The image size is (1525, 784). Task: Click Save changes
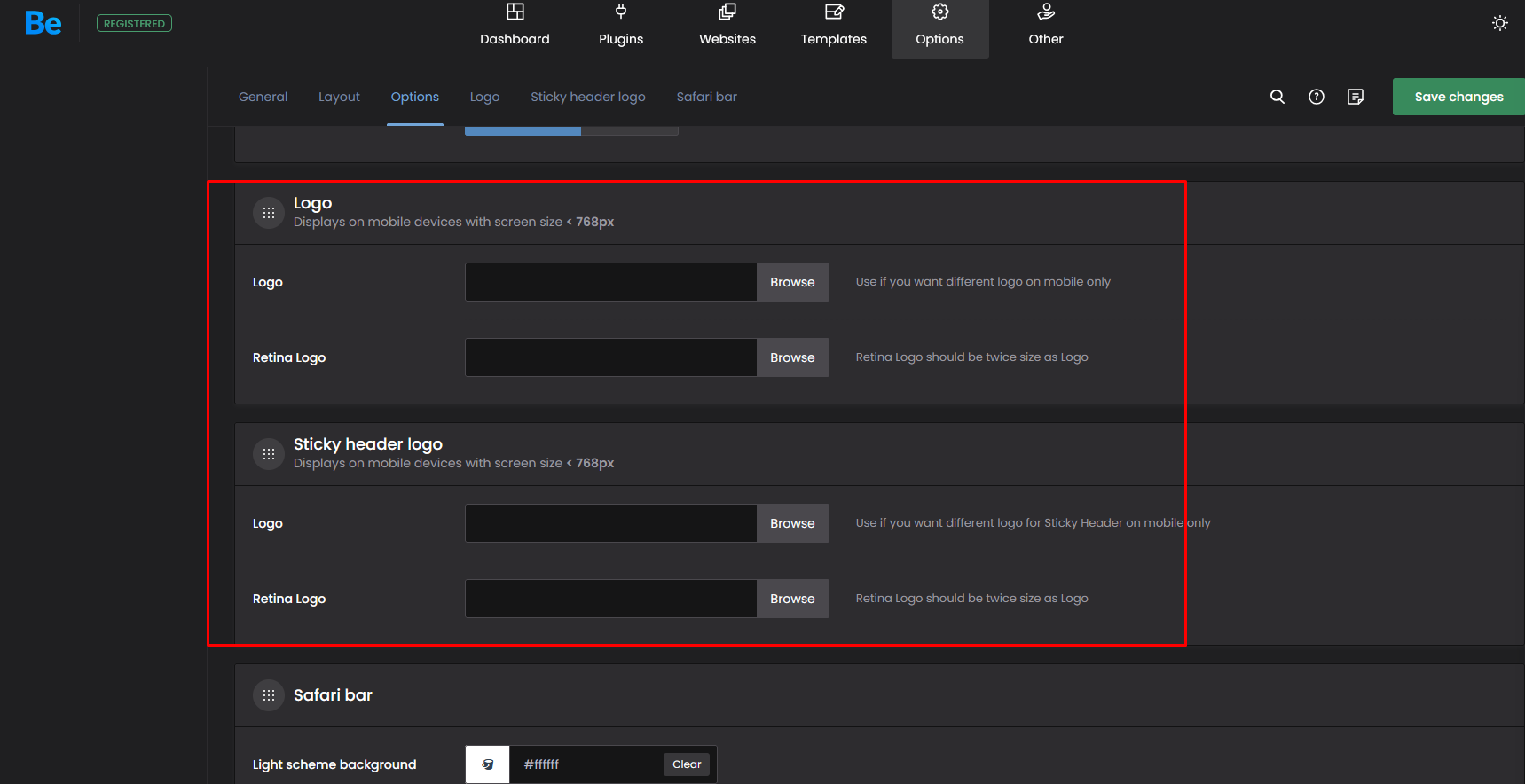(x=1458, y=97)
